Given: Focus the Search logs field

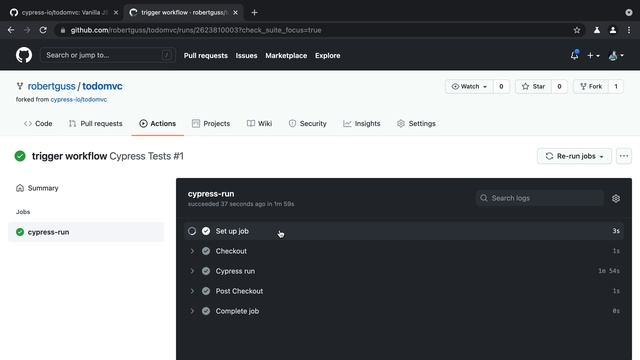Looking at the screenshot, I should point(540,198).
